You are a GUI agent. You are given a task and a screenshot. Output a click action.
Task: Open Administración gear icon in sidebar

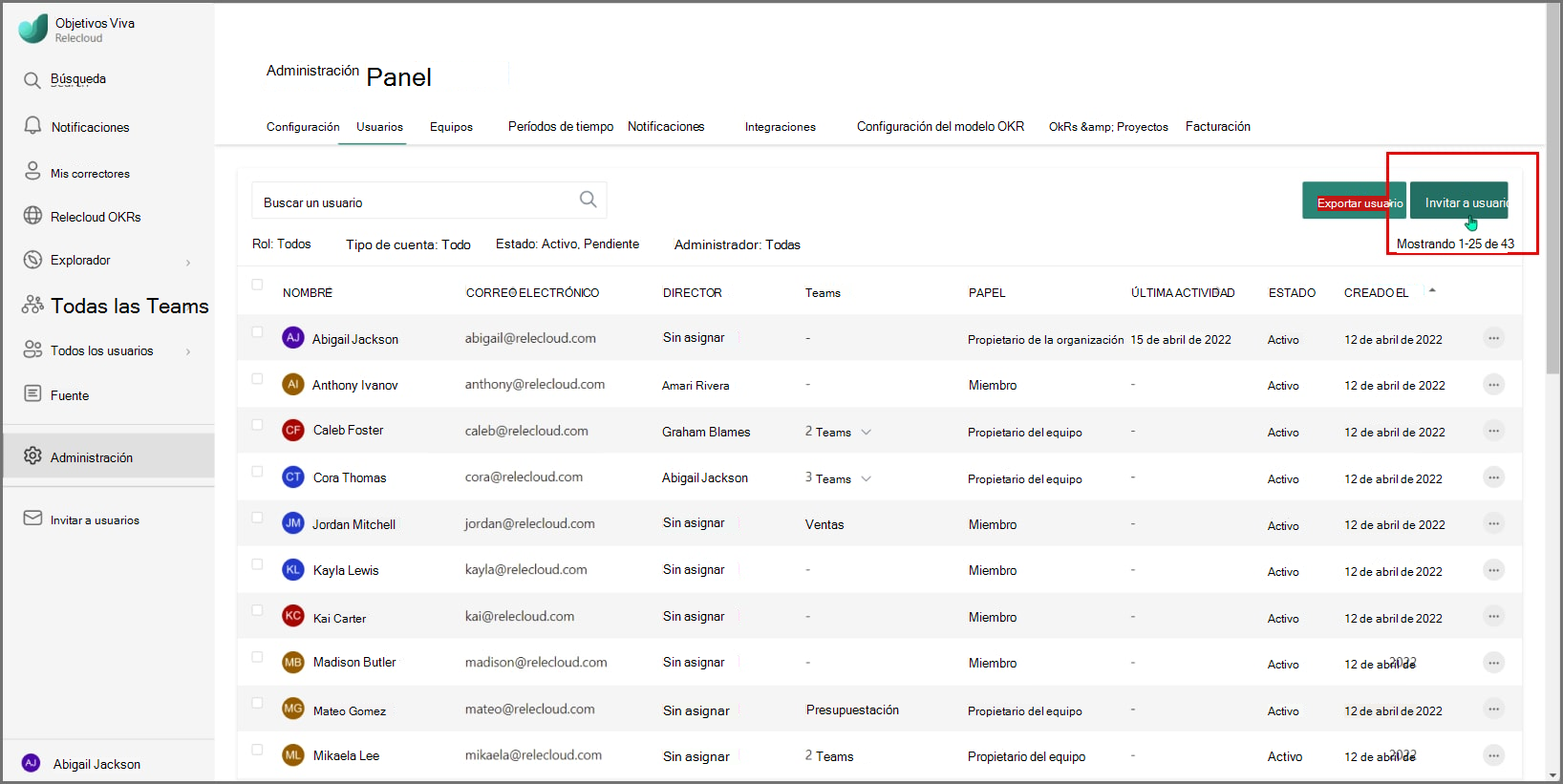click(x=32, y=456)
